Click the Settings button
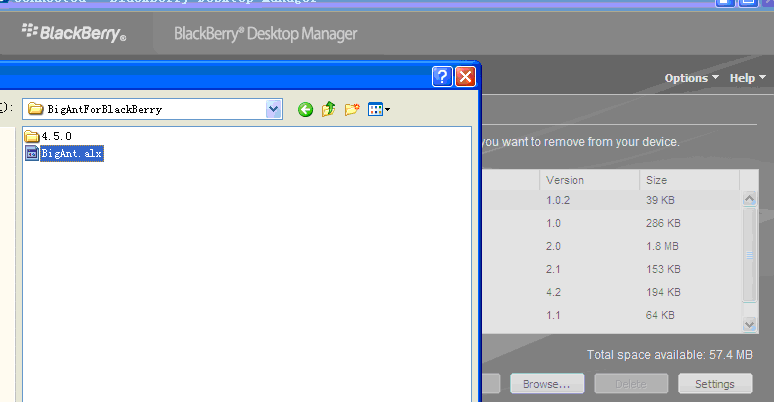The height and width of the screenshot is (402, 774). pyautogui.click(x=715, y=384)
